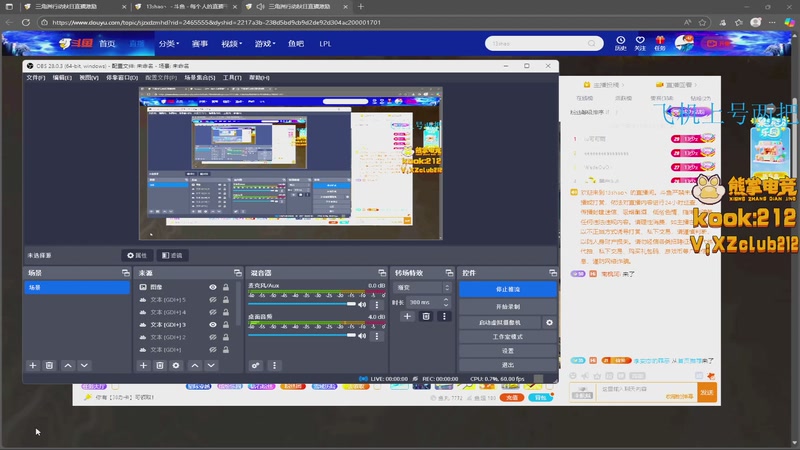Delete the selected source with the trash icon
Image resolution: width=800 pixels, height=450 pixels.
coord(160,365)
